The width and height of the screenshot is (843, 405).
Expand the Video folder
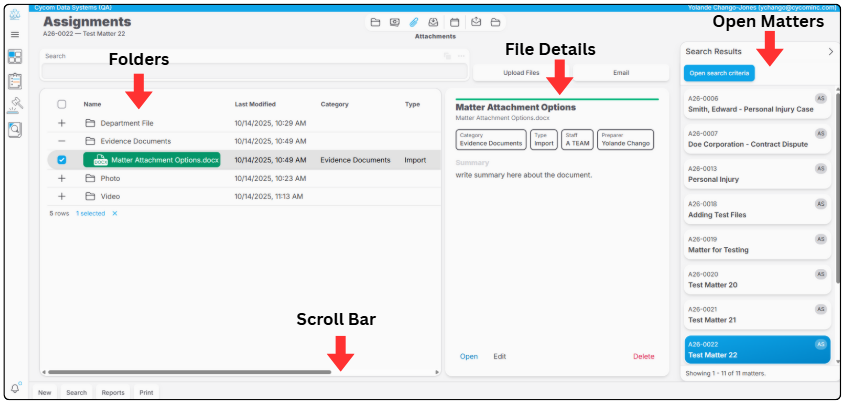click(62, 196)
